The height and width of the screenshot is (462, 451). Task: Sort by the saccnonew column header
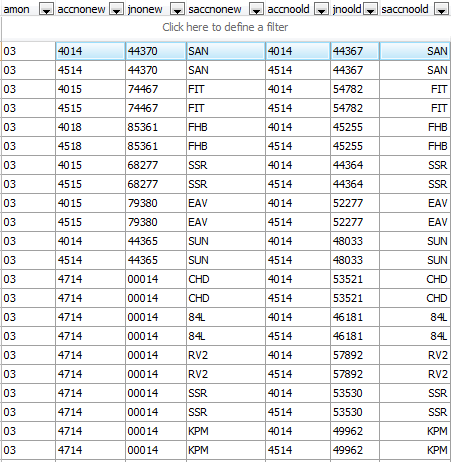click(x=215, y=9)
